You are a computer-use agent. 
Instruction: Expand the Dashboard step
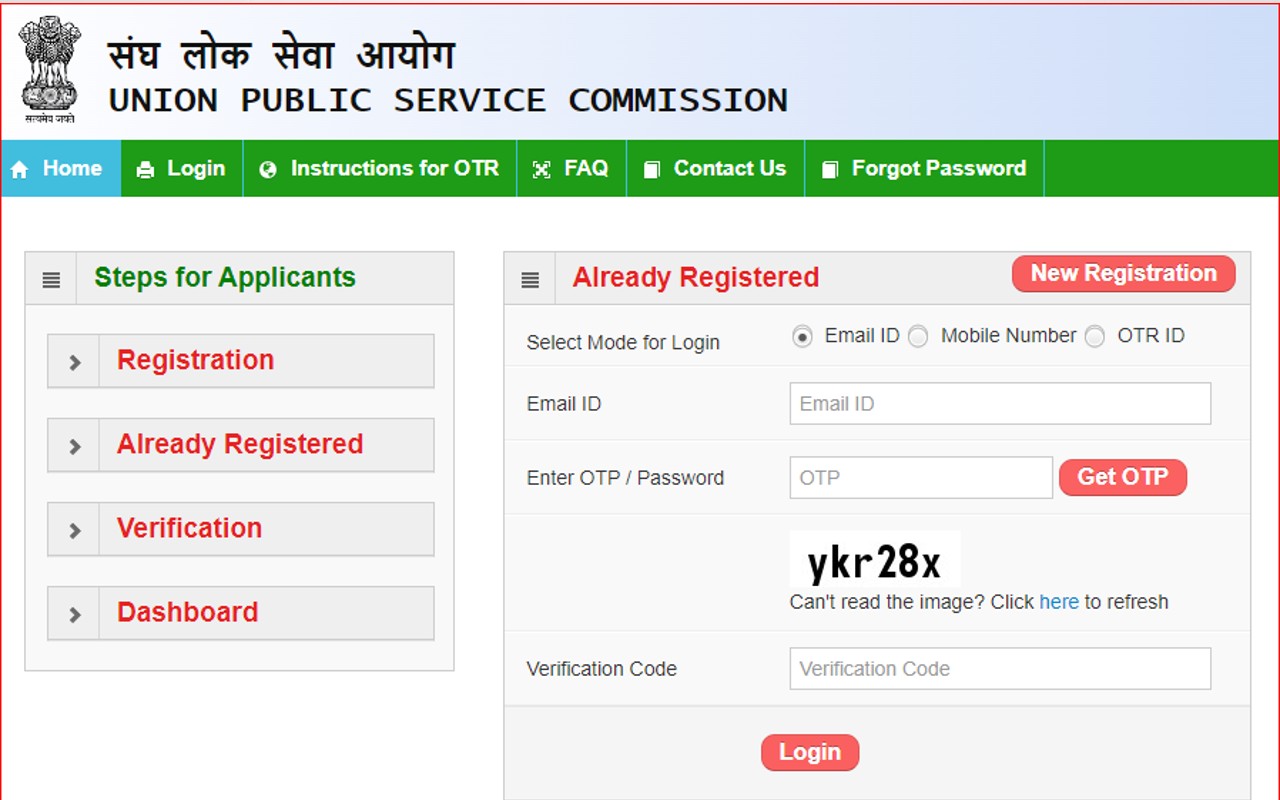click(241, 613)
